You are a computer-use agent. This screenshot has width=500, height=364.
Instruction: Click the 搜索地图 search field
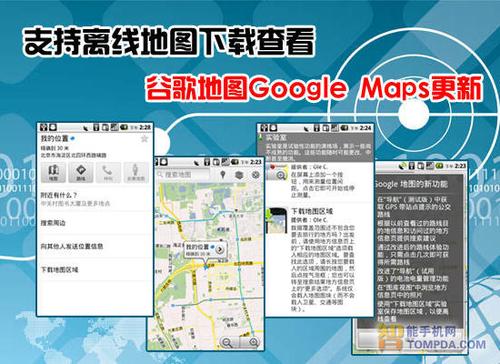point(183,175)
